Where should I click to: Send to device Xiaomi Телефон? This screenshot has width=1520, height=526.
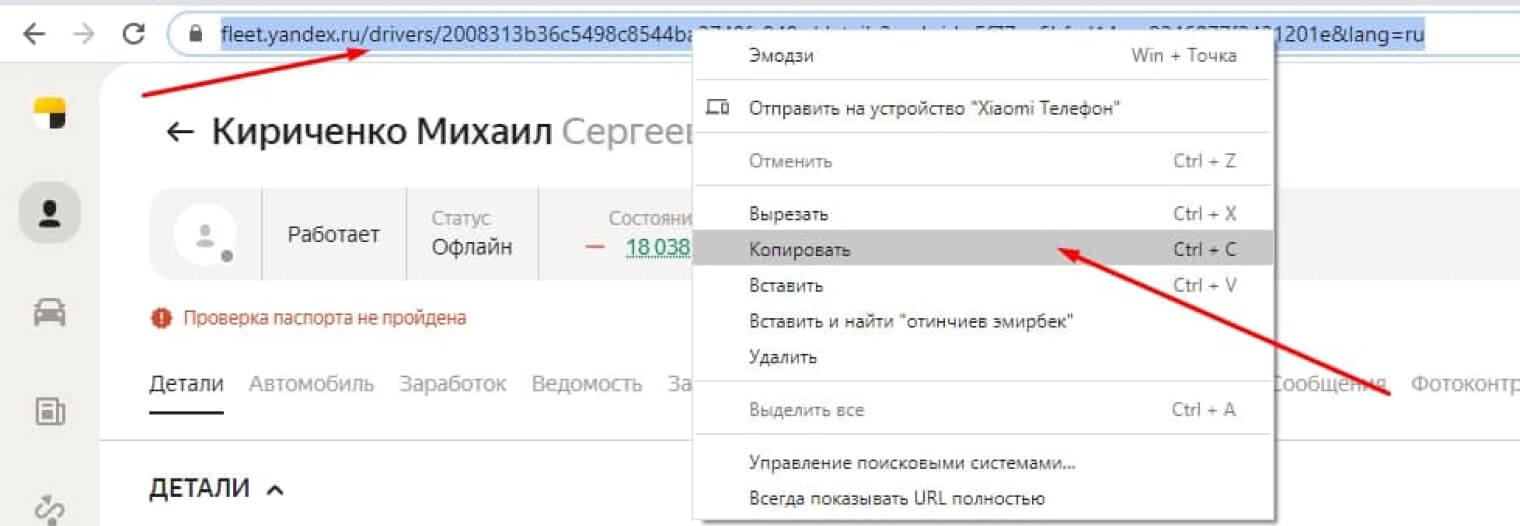click(x=933, y=108)
